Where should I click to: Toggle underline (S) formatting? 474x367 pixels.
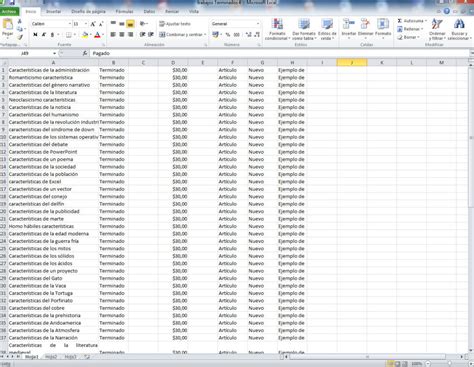pos(52,35)
